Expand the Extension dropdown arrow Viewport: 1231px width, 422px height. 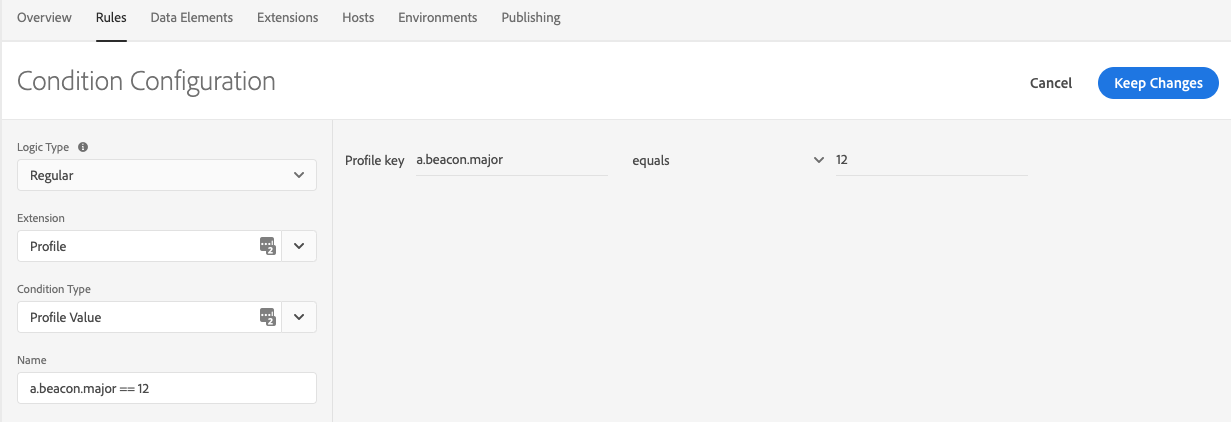(x=299, y=246)
